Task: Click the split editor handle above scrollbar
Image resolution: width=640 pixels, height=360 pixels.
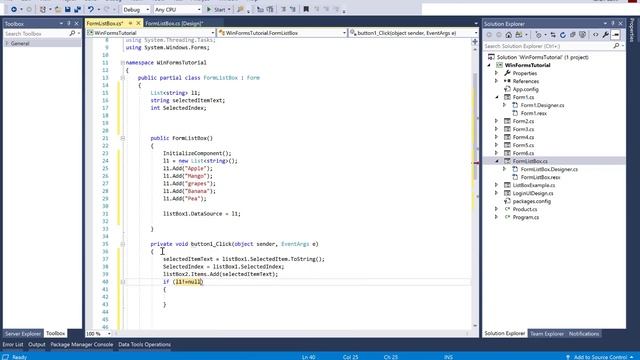Action: pos(475,42)
